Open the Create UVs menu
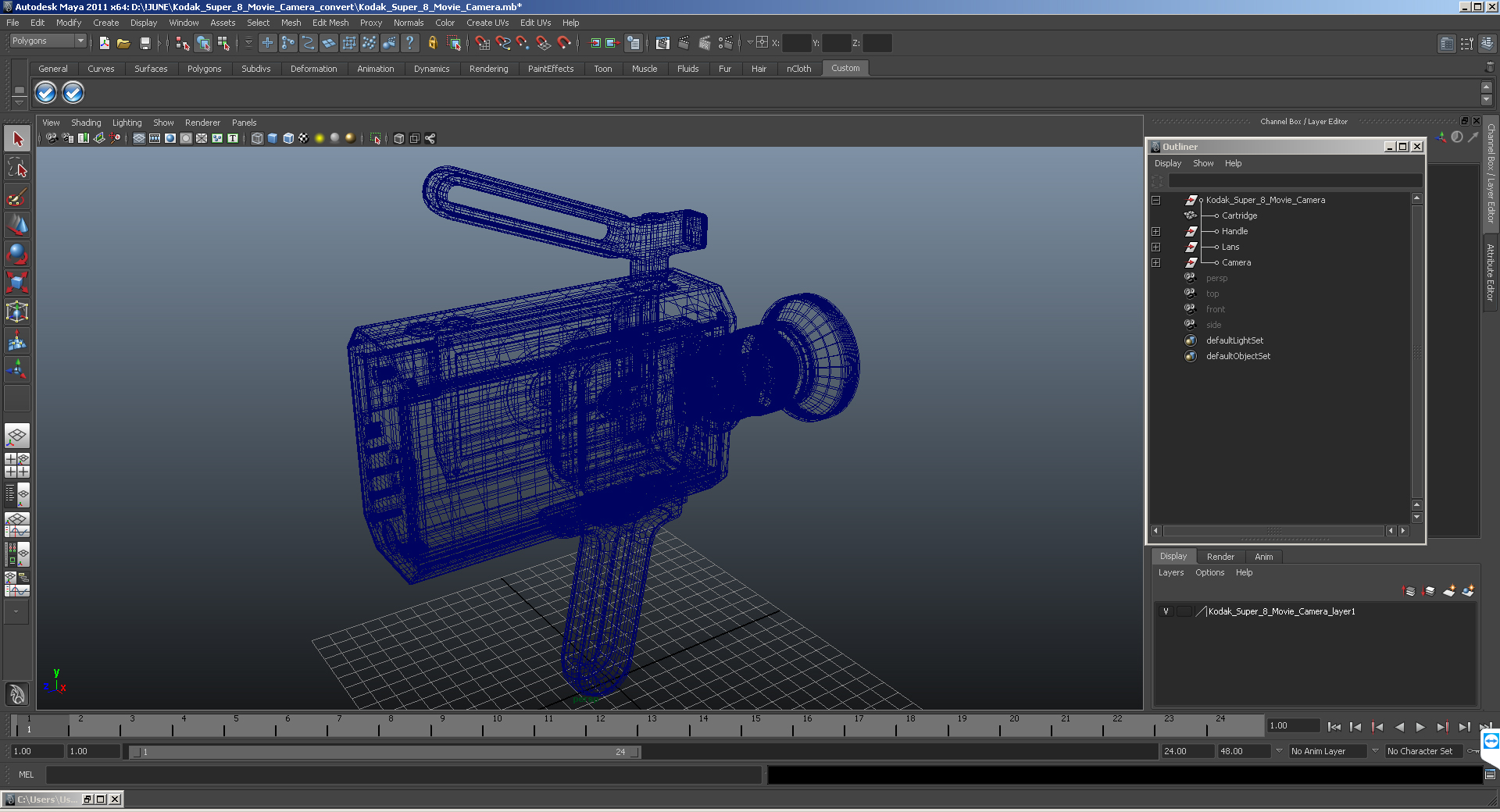The image size is (1500, 812). (487, 23)
